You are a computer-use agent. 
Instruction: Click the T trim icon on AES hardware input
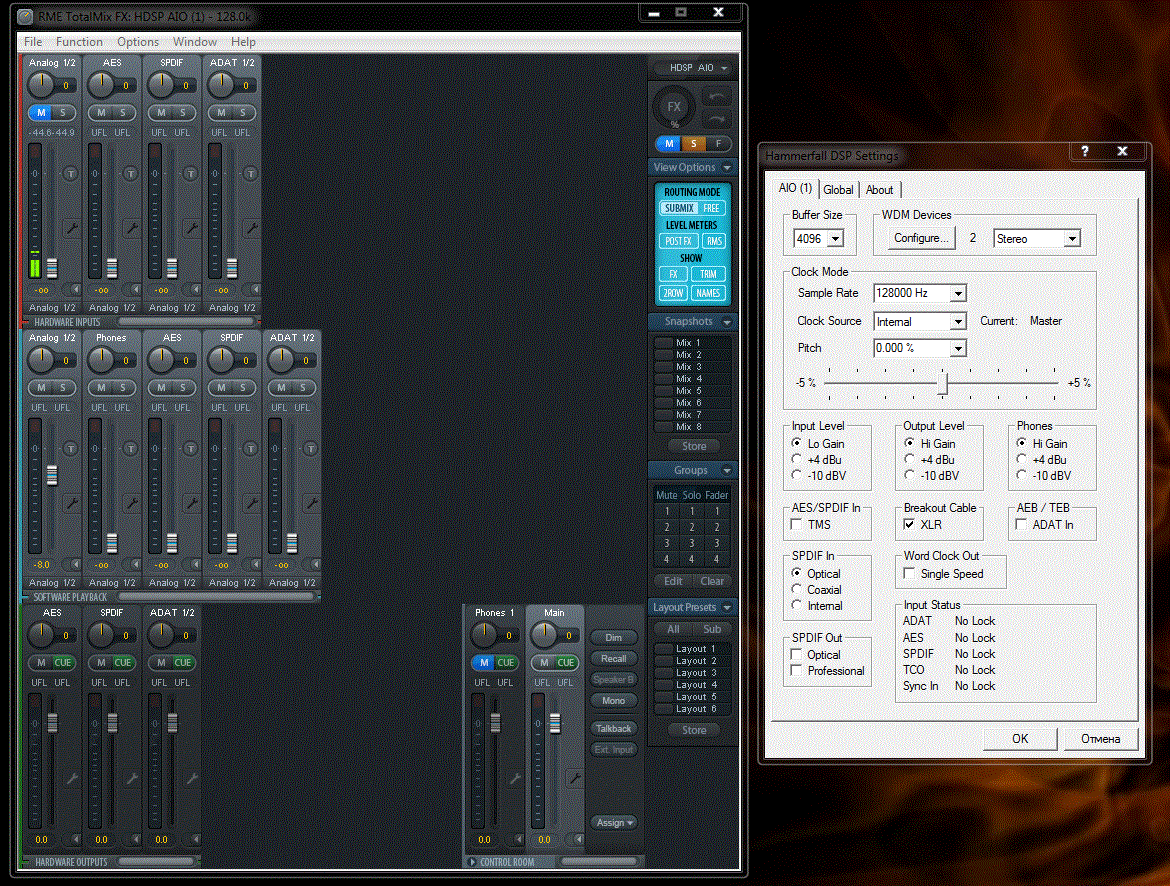point(131,174)
